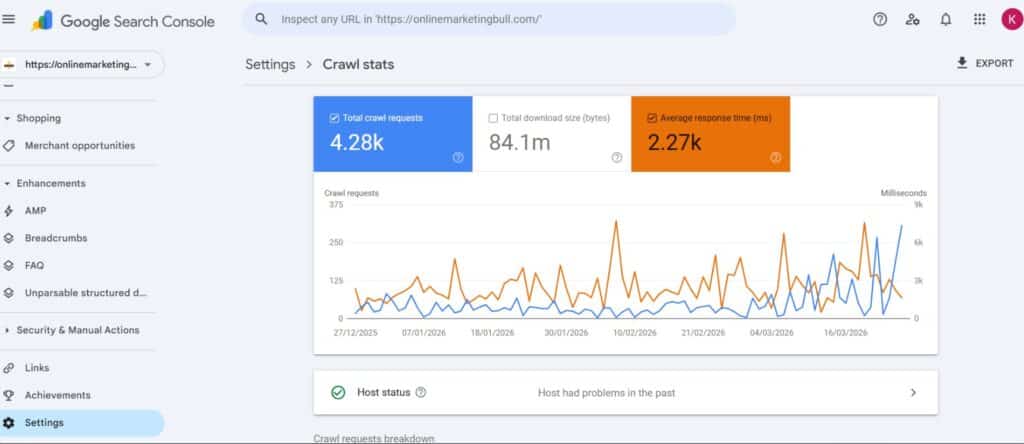Collapse the Shopping section
Image resolution: width=1024 pixels, height=444 pixels.
tap(7, 119)
